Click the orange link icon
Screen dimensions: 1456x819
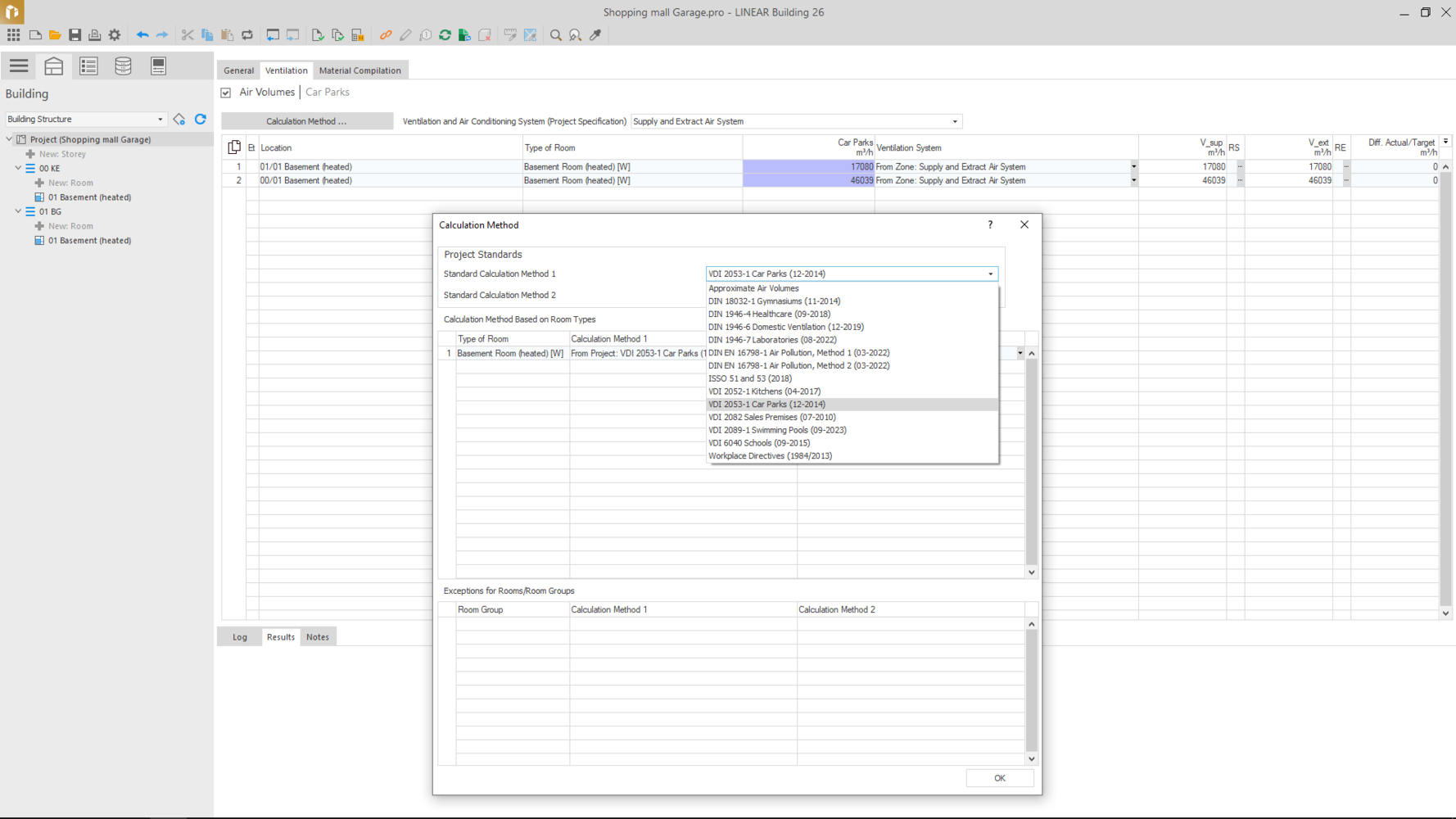[386, 35]
